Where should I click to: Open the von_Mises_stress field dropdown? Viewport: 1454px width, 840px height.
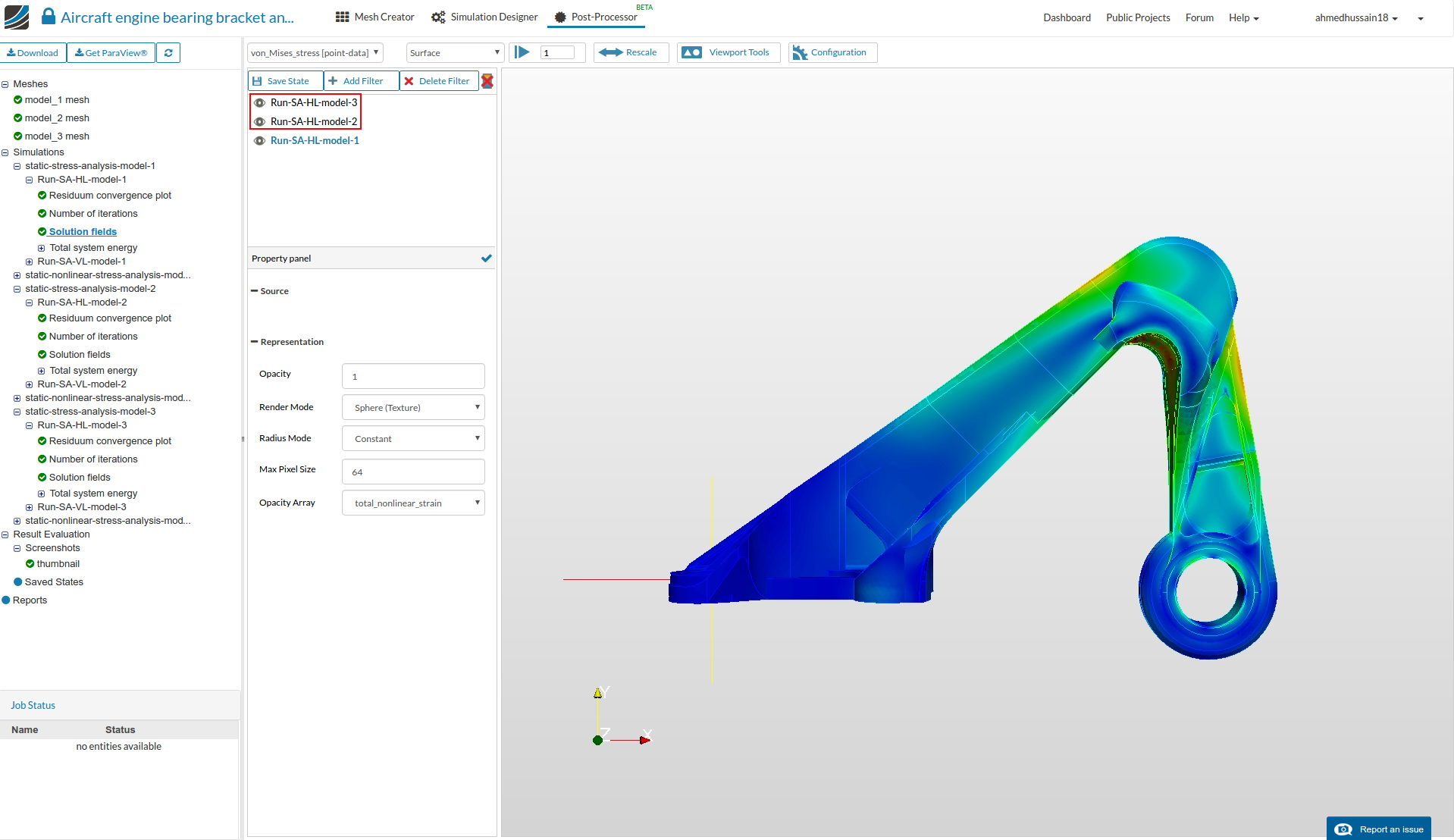[315, 53]
